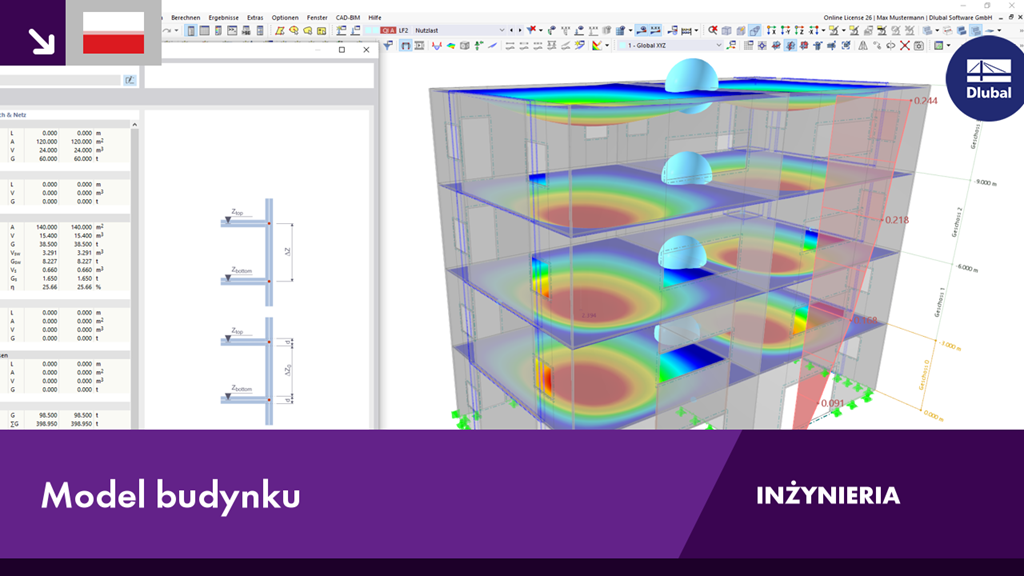Toggle first highlighted support-load display icon
1024x576 pixels.
click(641, 30)
